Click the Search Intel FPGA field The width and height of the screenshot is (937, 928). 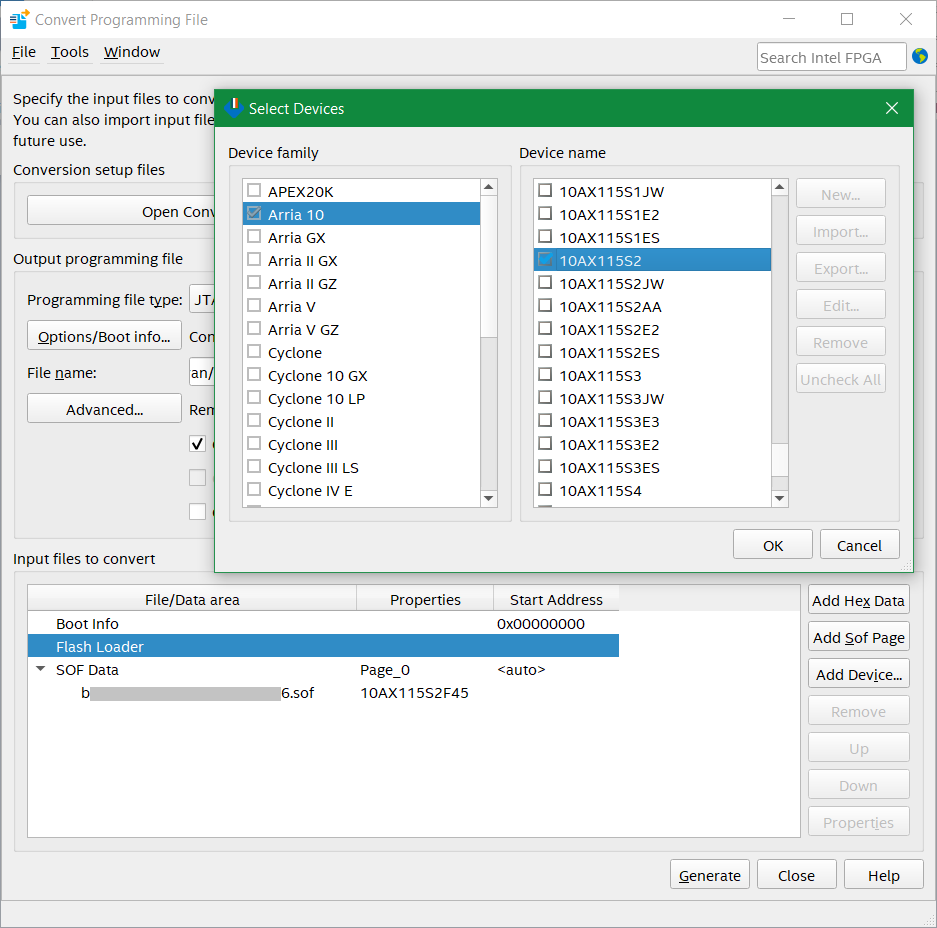(830, 57)
